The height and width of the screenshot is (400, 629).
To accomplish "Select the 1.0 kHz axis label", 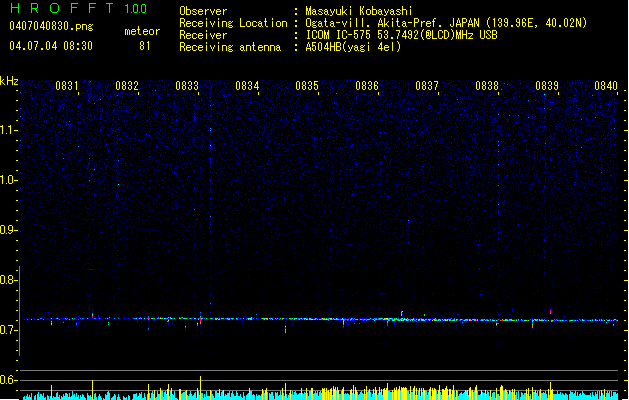I will click(x=8, y=180).
